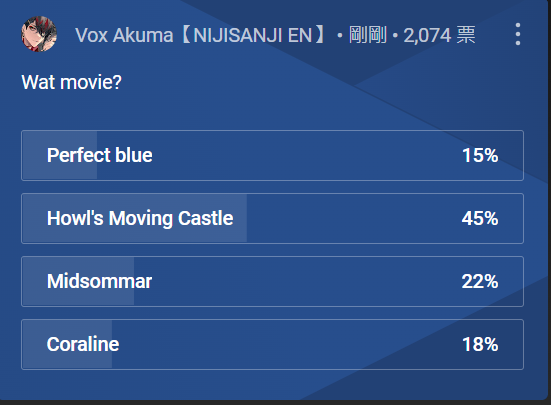Select Howl's Moving Castle poll option
The image size is (551, 405).
click(272, 218)
